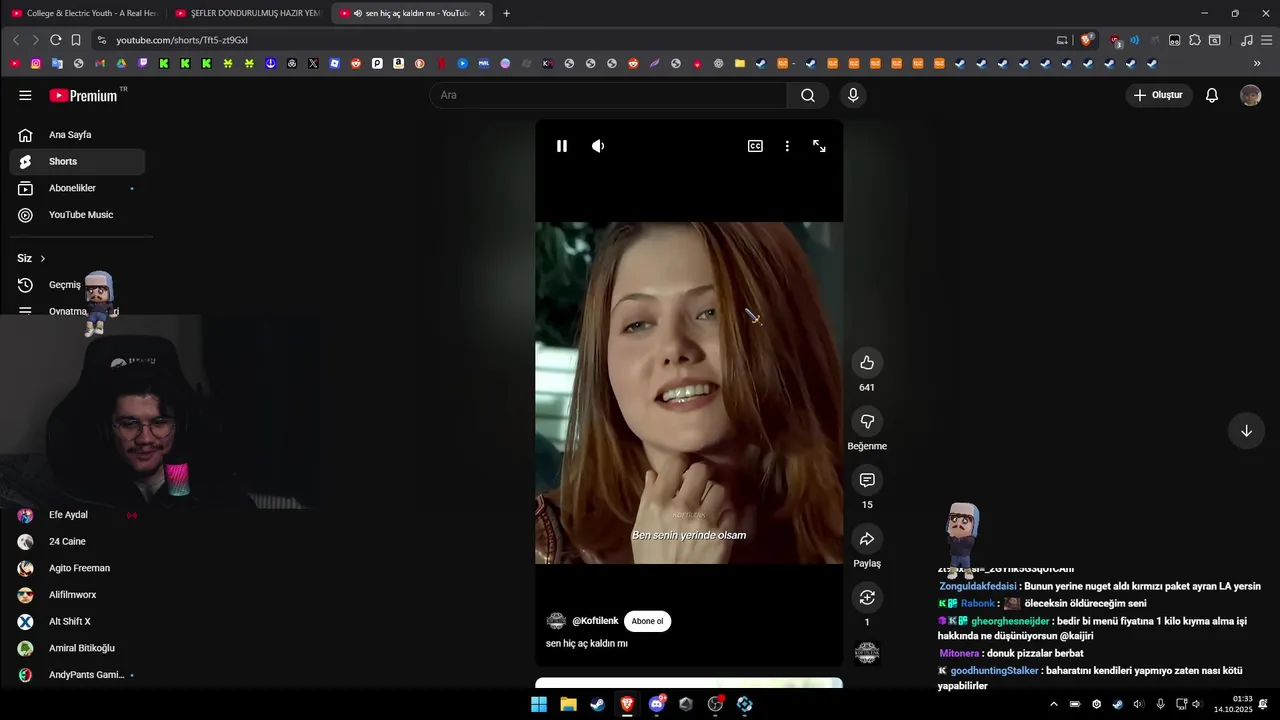The height and width of the screenshot is (720, 1280).
Task: Open the Oluştur create button
Action: 1159,95
